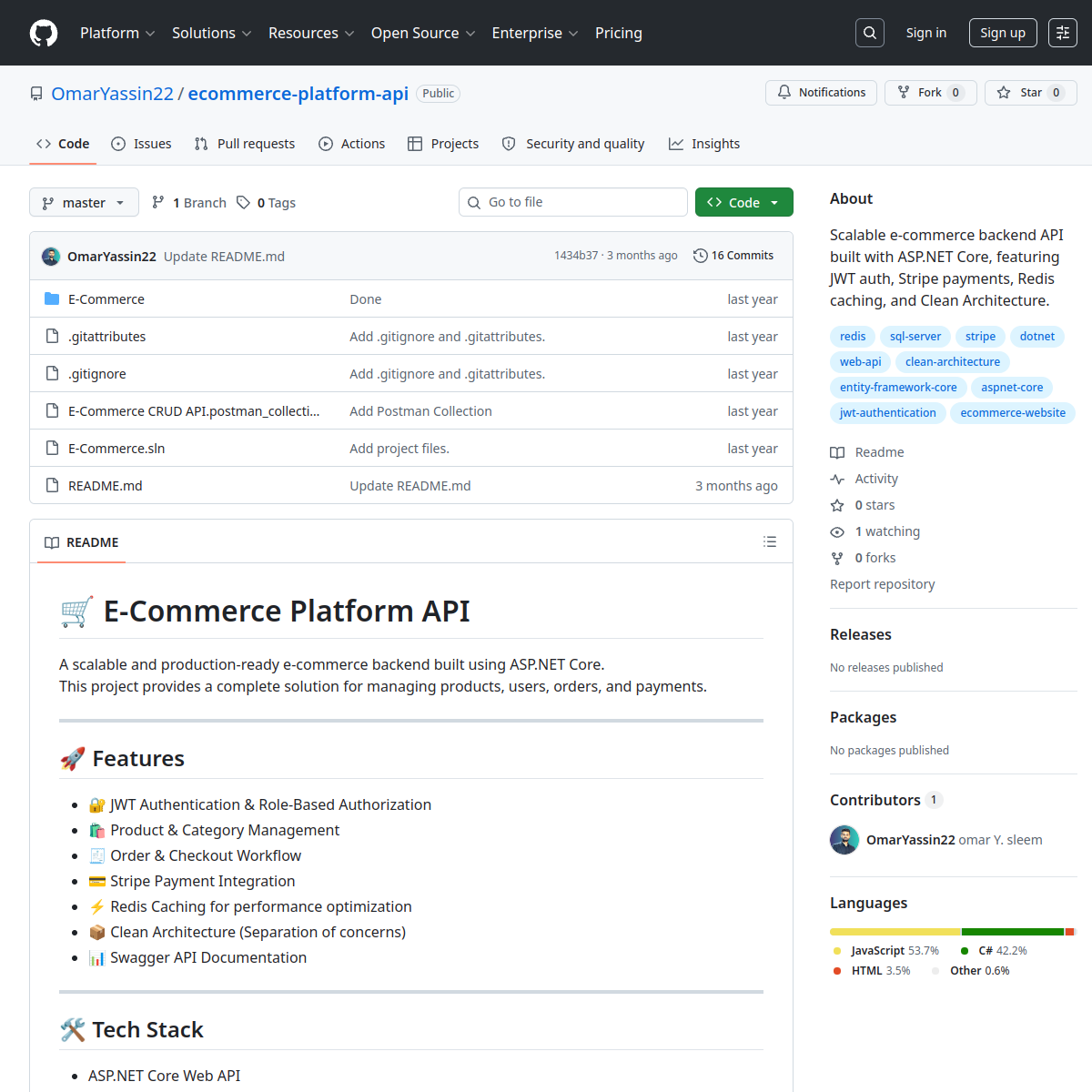The image size is (1092, 1092).
Task: Expand the Enterprise menu
Action: point(535,33)
